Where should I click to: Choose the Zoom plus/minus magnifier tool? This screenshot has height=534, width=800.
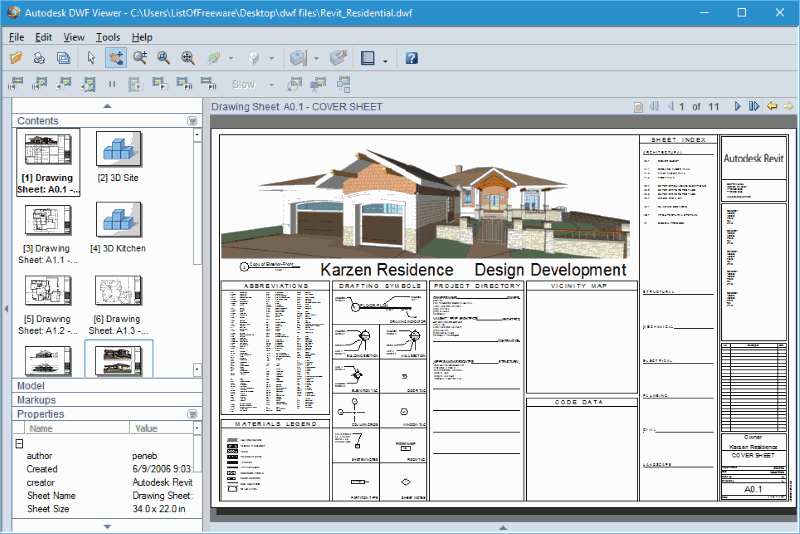140,58
